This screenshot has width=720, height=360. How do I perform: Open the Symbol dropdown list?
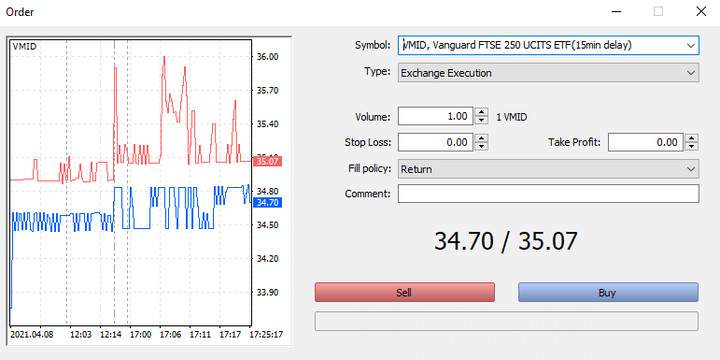(x=690, y=45)
